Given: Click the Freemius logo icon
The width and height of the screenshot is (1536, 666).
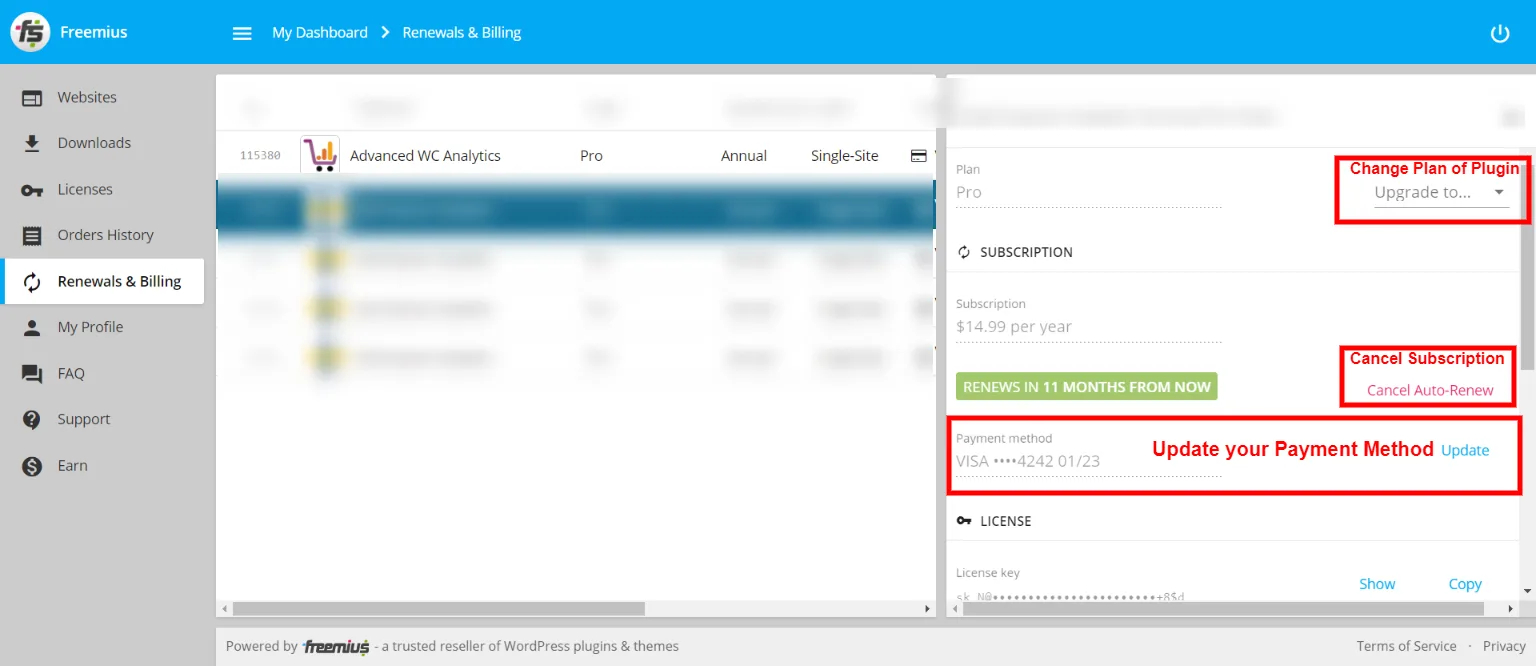Looking at the screenshot, I should tap(30, 32).
